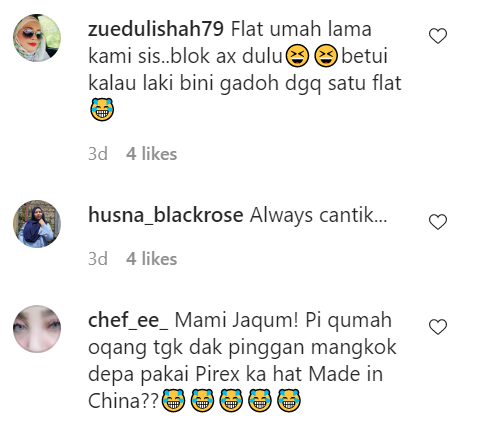
Task: Visit the husna_blackrose username link
Action: [166, 215]
